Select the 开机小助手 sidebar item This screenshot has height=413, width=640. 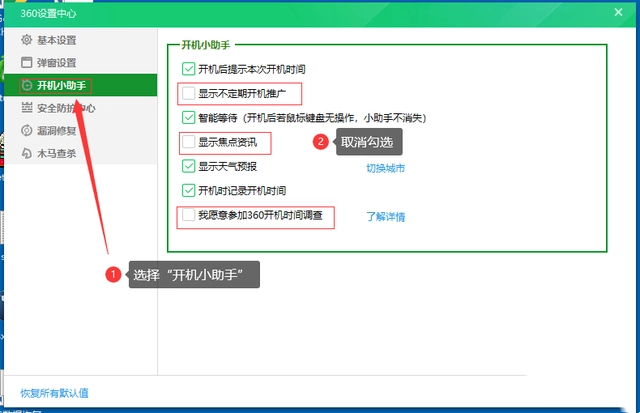(80, 85)
